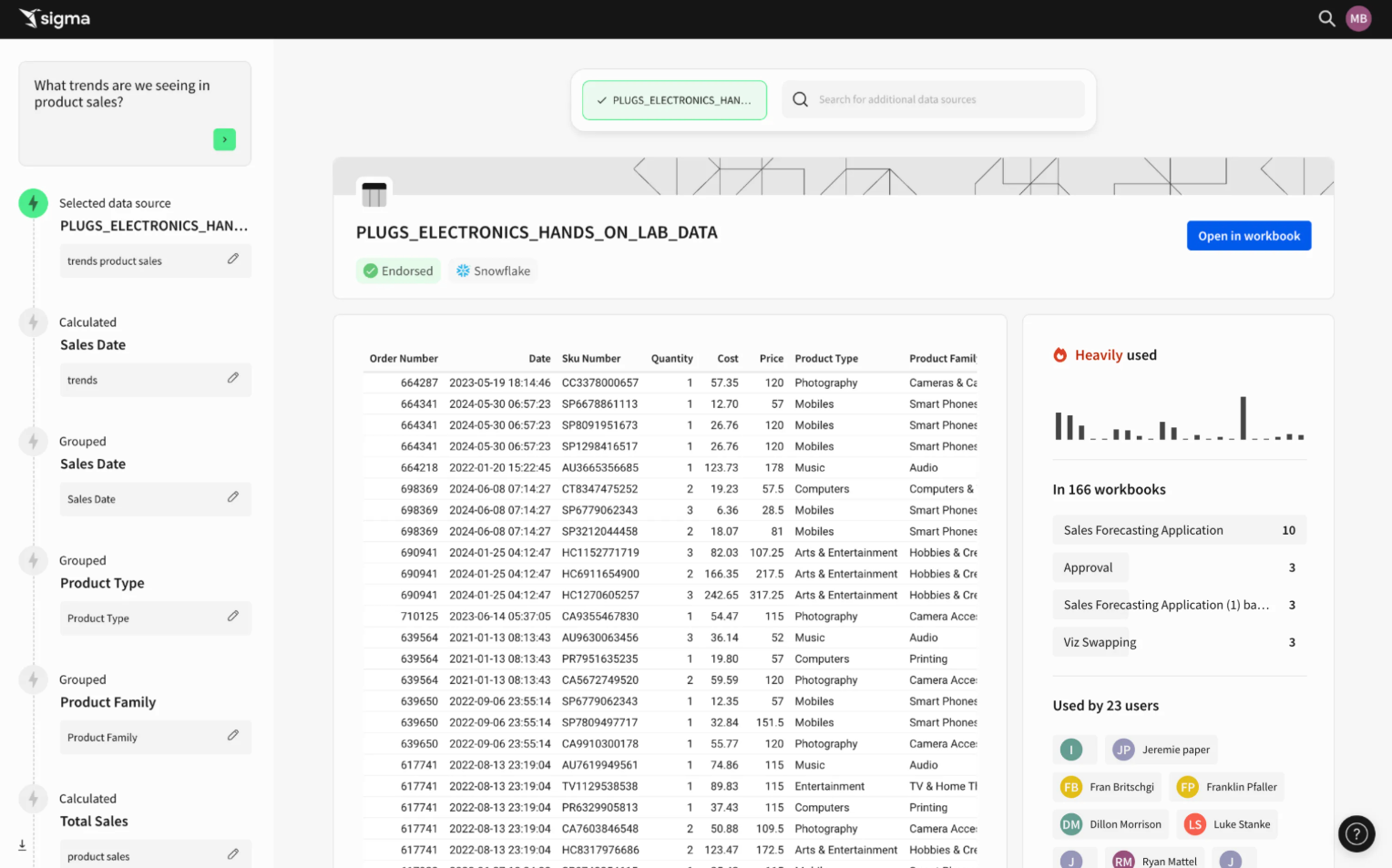Screen dimensions: 1392x868
Task: Click the Endorsed badge
Action: click(398, 271)
